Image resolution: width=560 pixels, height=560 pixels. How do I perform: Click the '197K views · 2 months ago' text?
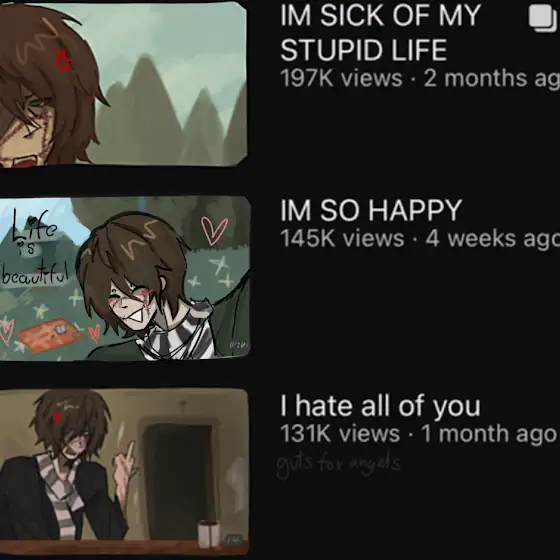pyautogui.click(x=420, y=78)
